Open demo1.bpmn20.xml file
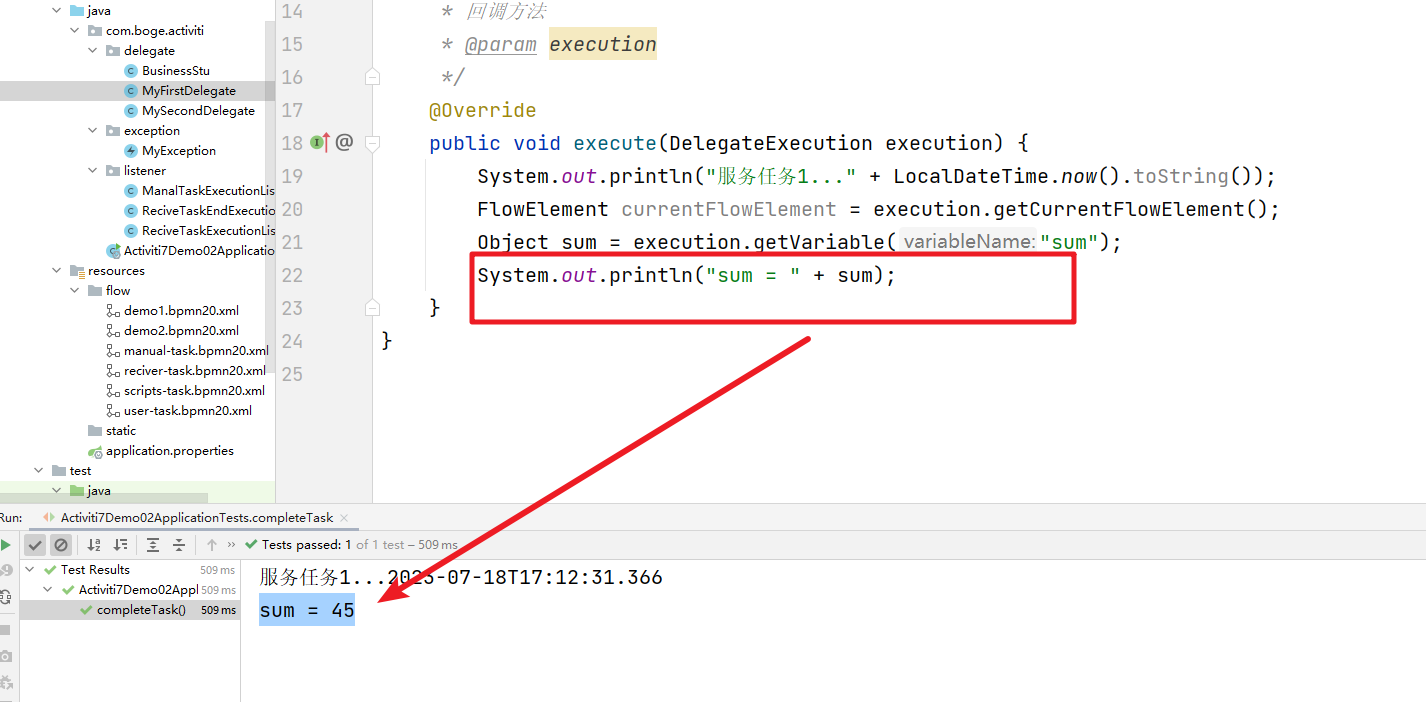Viewport: 1426px width, 702px height. click(181, 311)
